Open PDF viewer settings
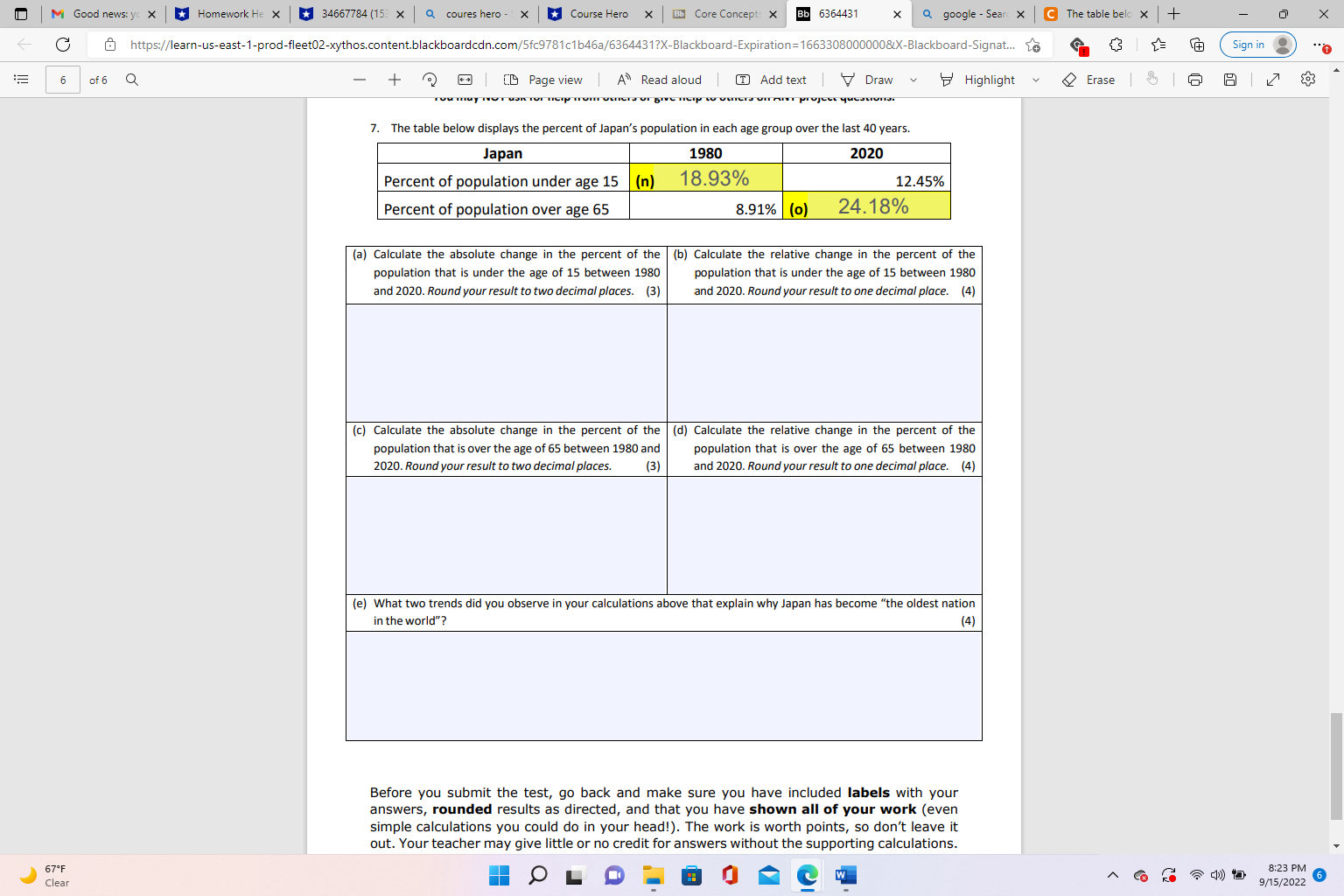 coord(1307,80)
